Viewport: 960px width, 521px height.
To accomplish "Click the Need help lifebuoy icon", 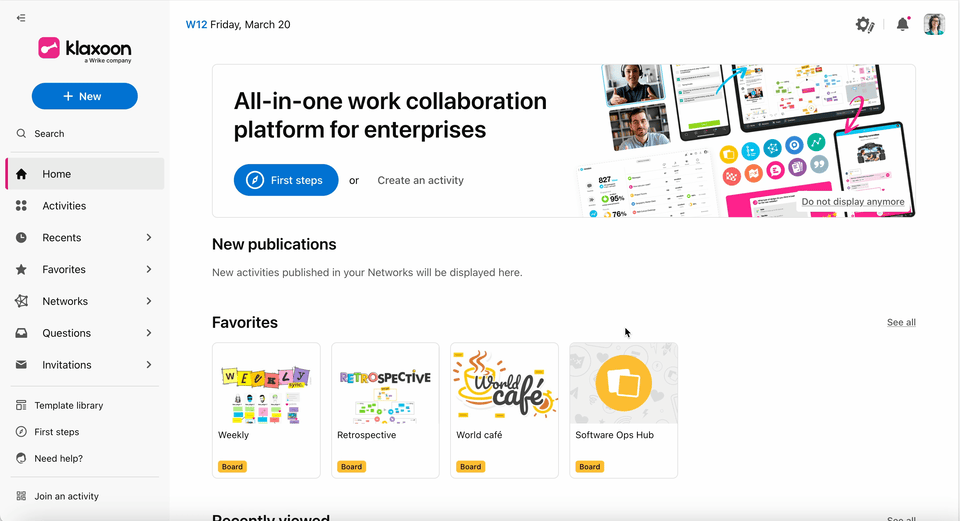I will pos(21,458).
